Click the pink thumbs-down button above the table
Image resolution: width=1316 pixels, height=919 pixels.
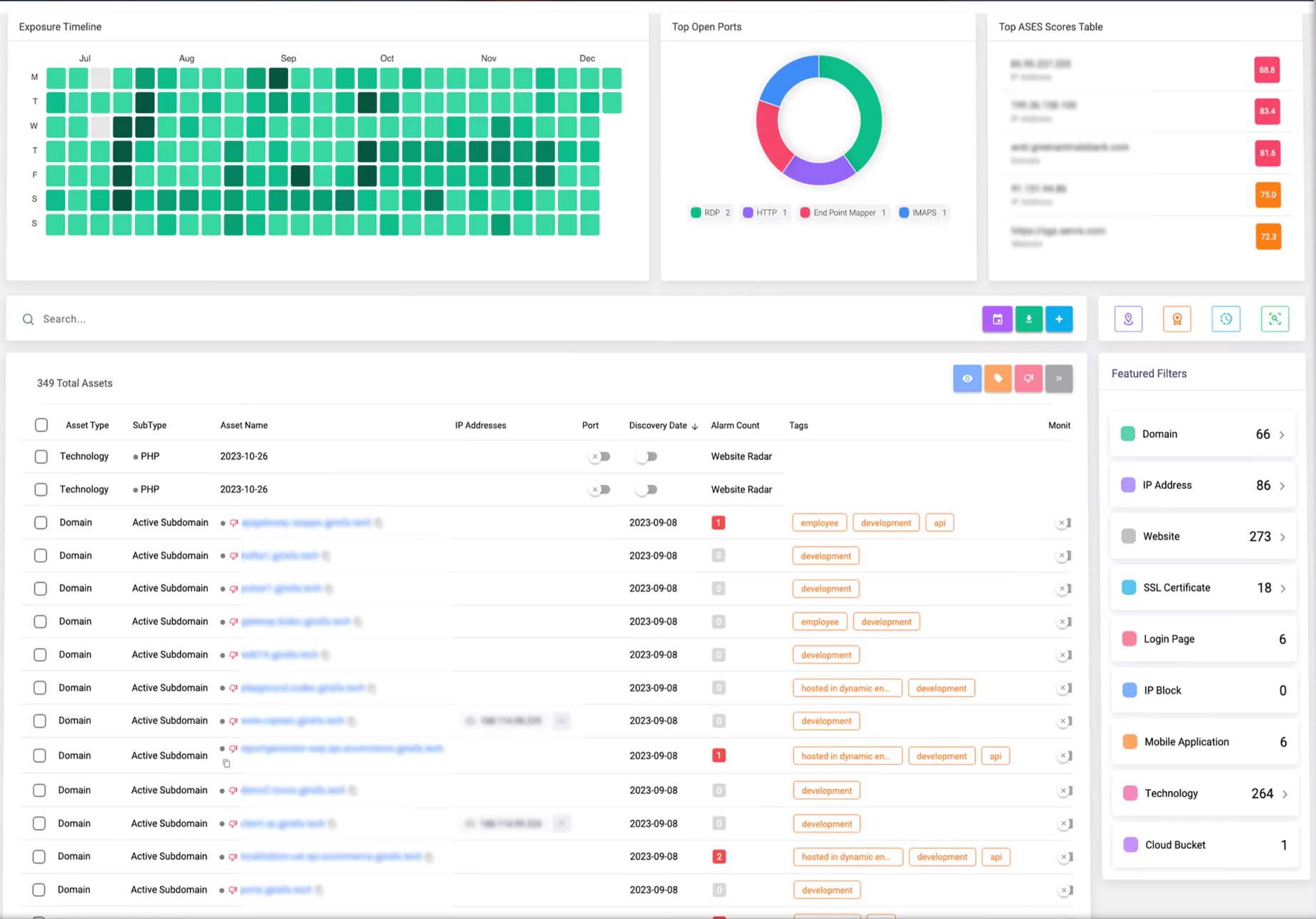point(1029,378)
